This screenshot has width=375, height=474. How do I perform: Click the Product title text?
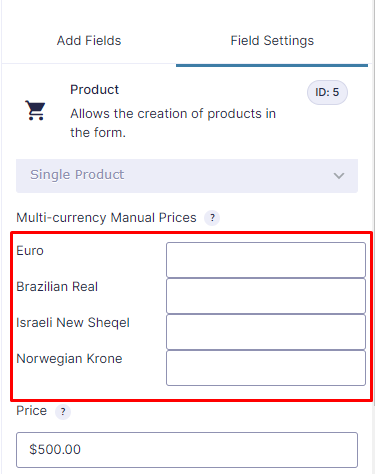click(x=94, y=90)
